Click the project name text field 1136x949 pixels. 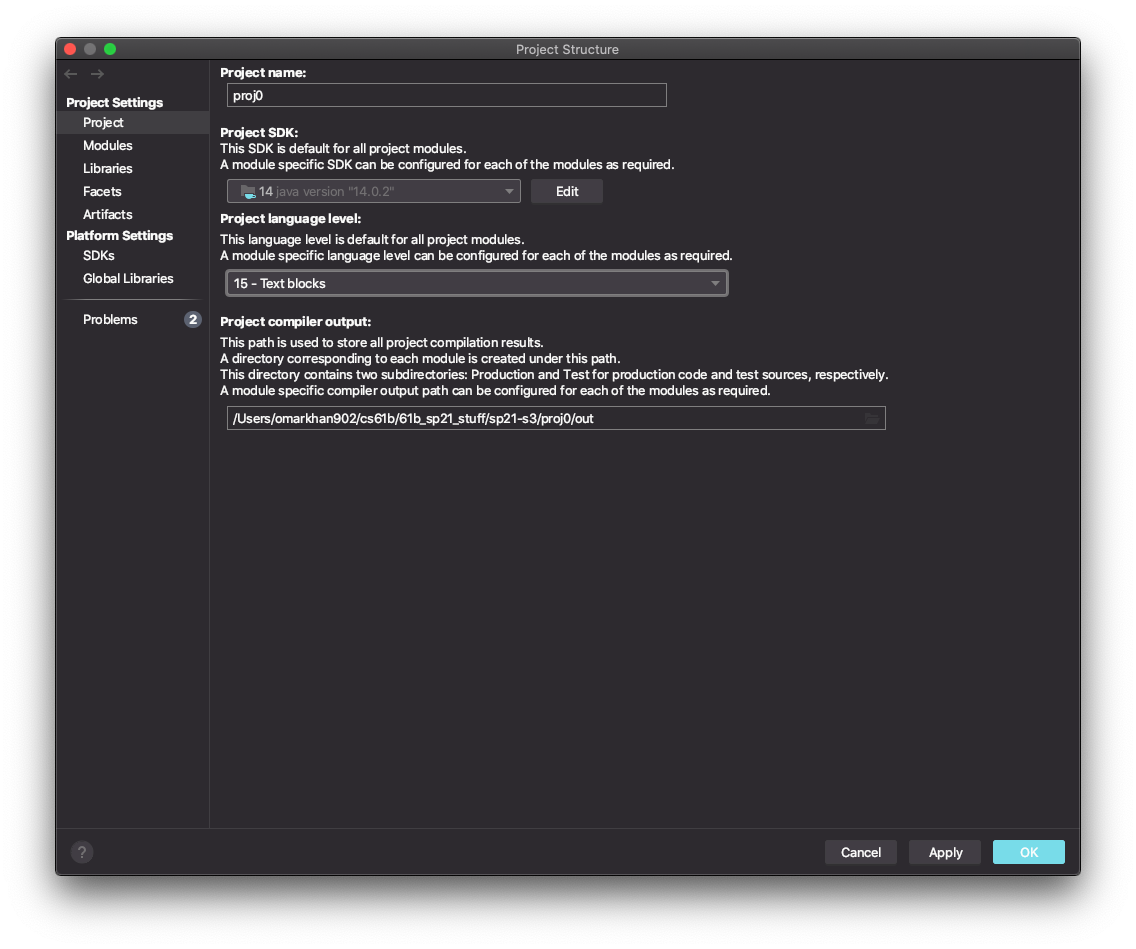pos(446,95)
